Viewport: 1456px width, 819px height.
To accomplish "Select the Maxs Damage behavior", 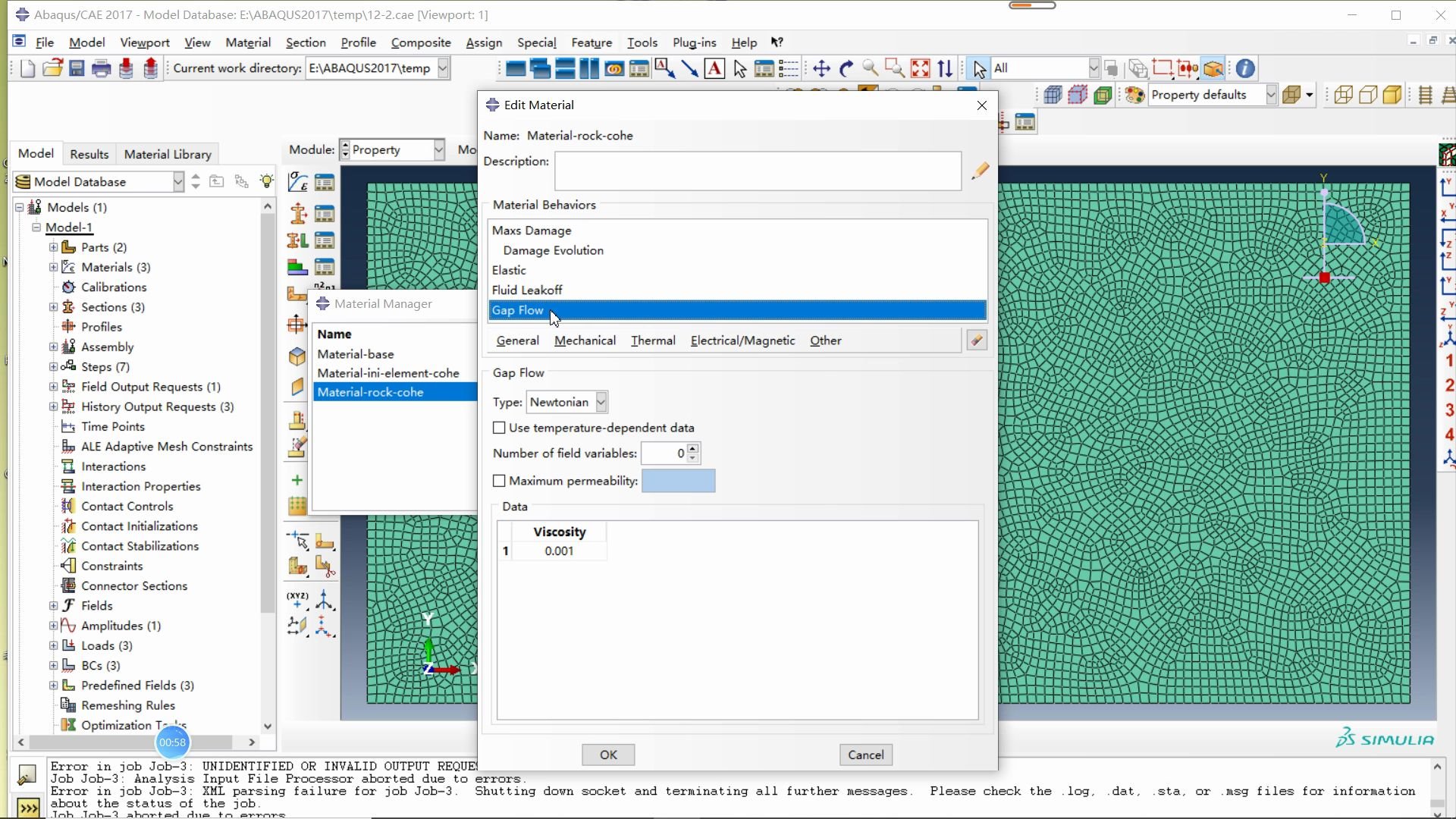I will point(737,231).
